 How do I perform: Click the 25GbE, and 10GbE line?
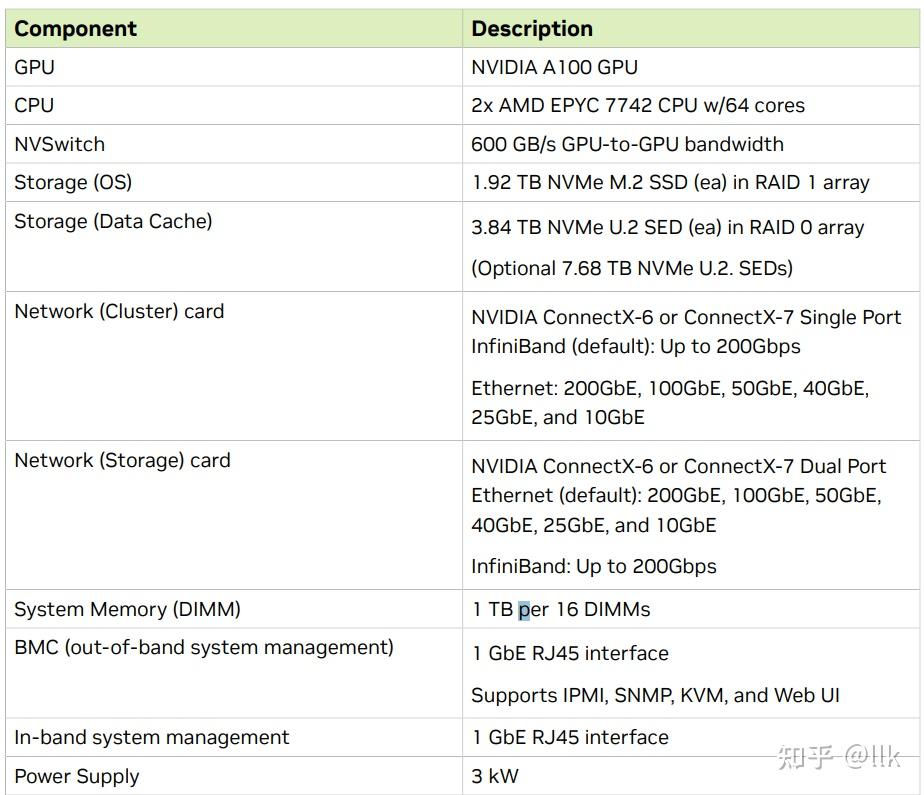coord(557,417)
